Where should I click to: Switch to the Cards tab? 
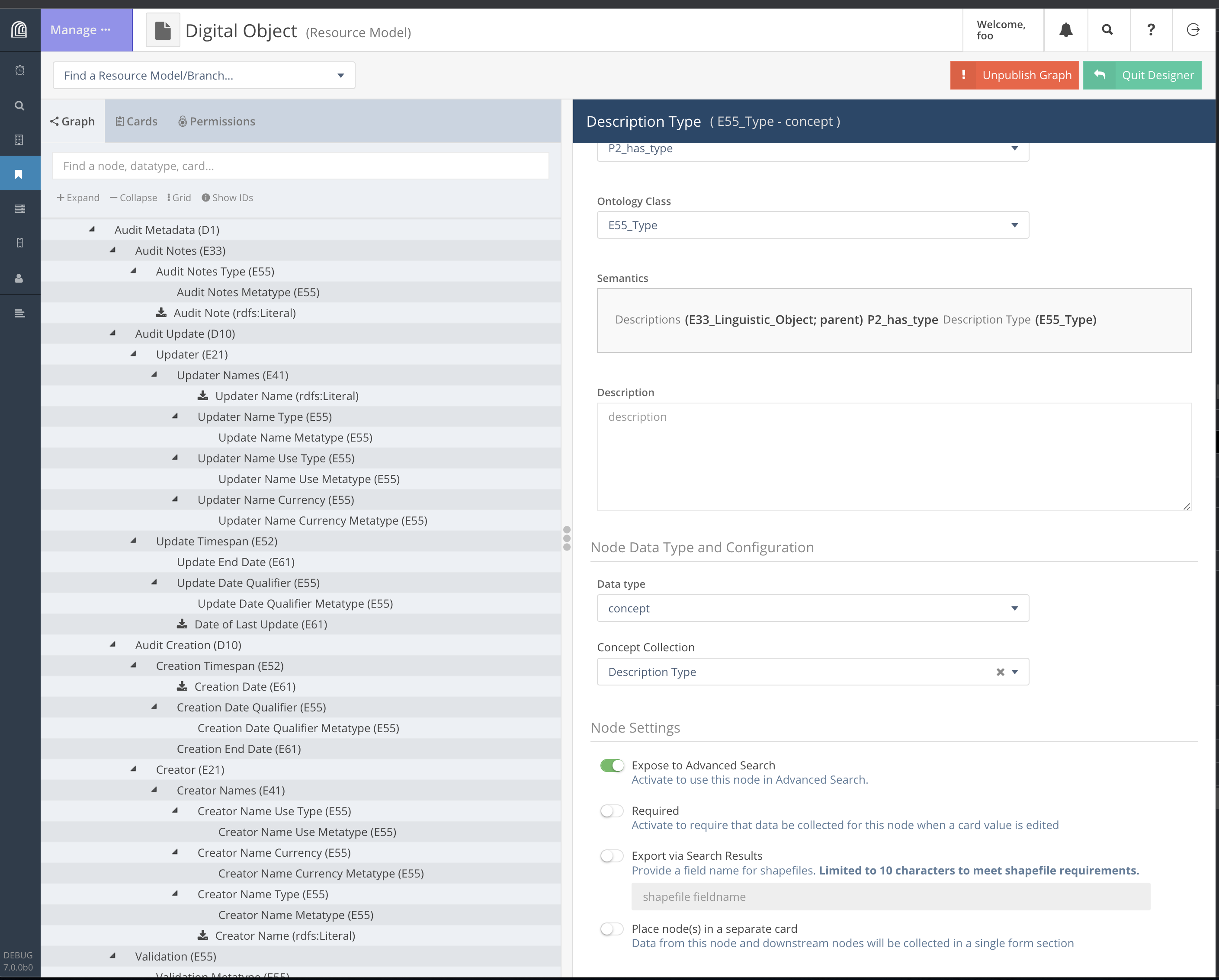pyautogui.click(x=136, y=122)
